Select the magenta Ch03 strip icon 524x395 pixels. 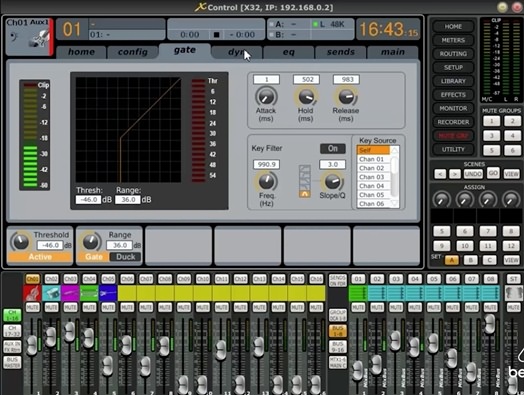click(70, 293)
